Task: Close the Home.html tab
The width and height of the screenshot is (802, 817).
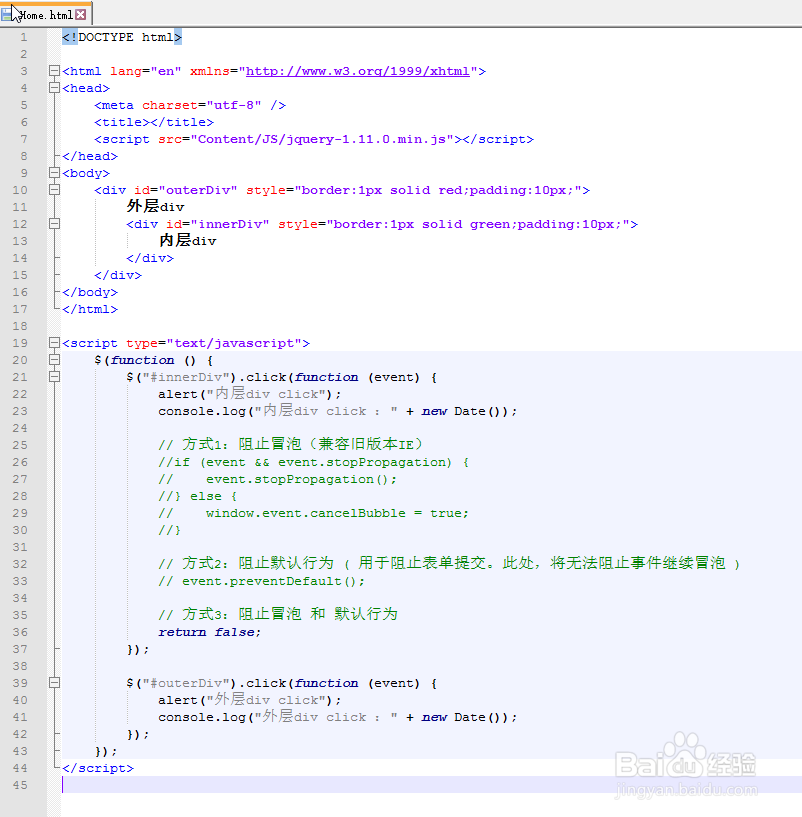Action: pos(80,15)
